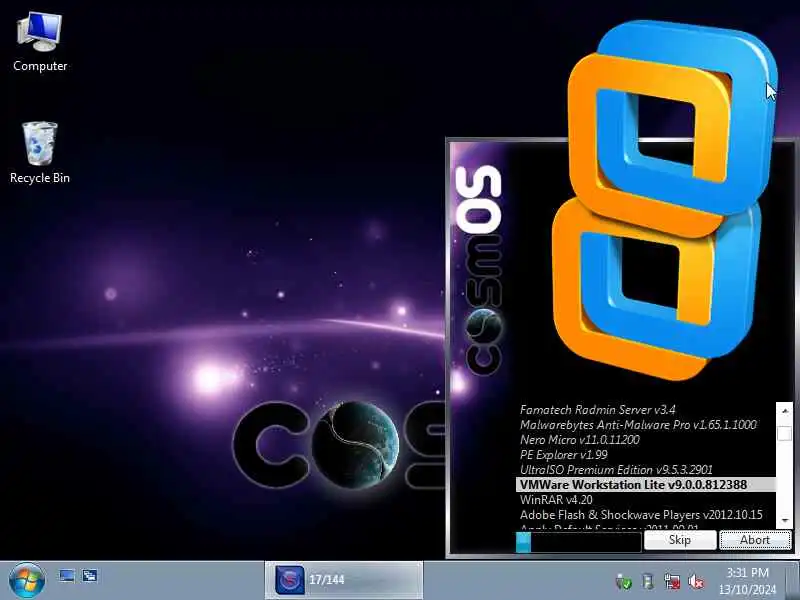The width and height of the screenshot is (800, 600).
Task: Open the clock showing 3:31 PM
Action: pyautogui.click(x=747, y=581)
